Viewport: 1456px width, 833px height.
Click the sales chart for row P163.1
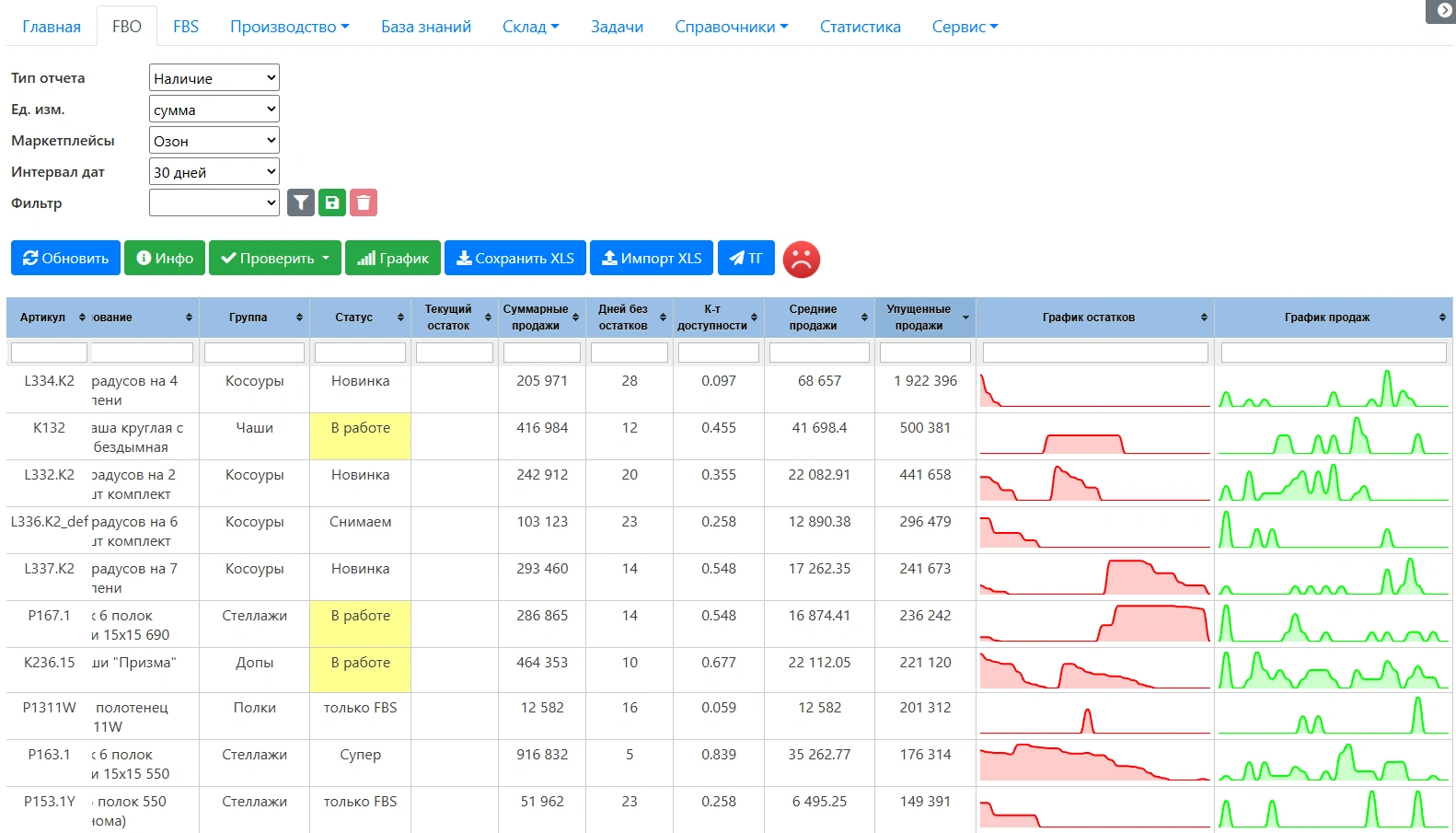coord(1334,763)
